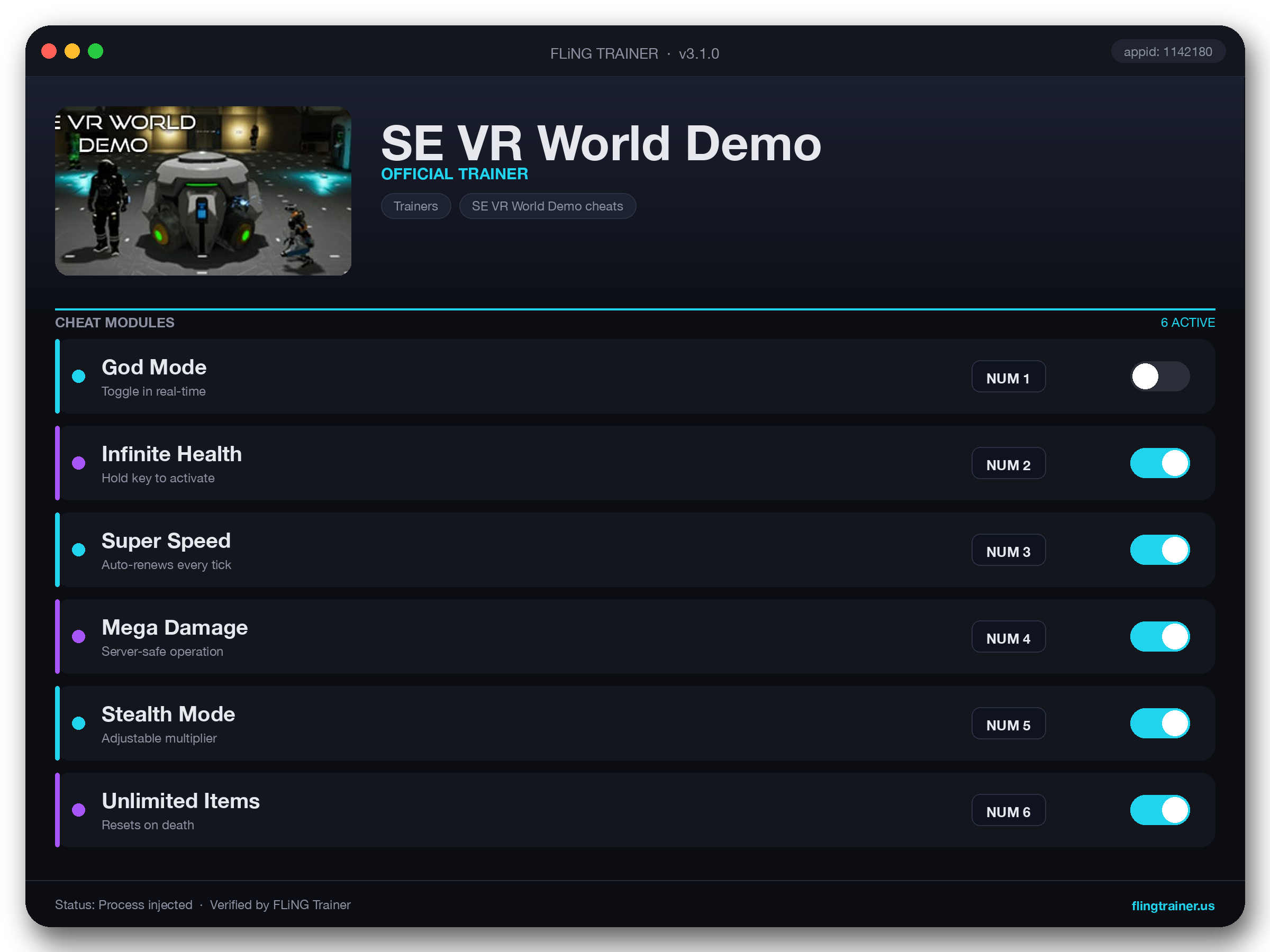This screenshot has width=1270, height=952.
Task: Close the window with red button
Action: [49, 51]
